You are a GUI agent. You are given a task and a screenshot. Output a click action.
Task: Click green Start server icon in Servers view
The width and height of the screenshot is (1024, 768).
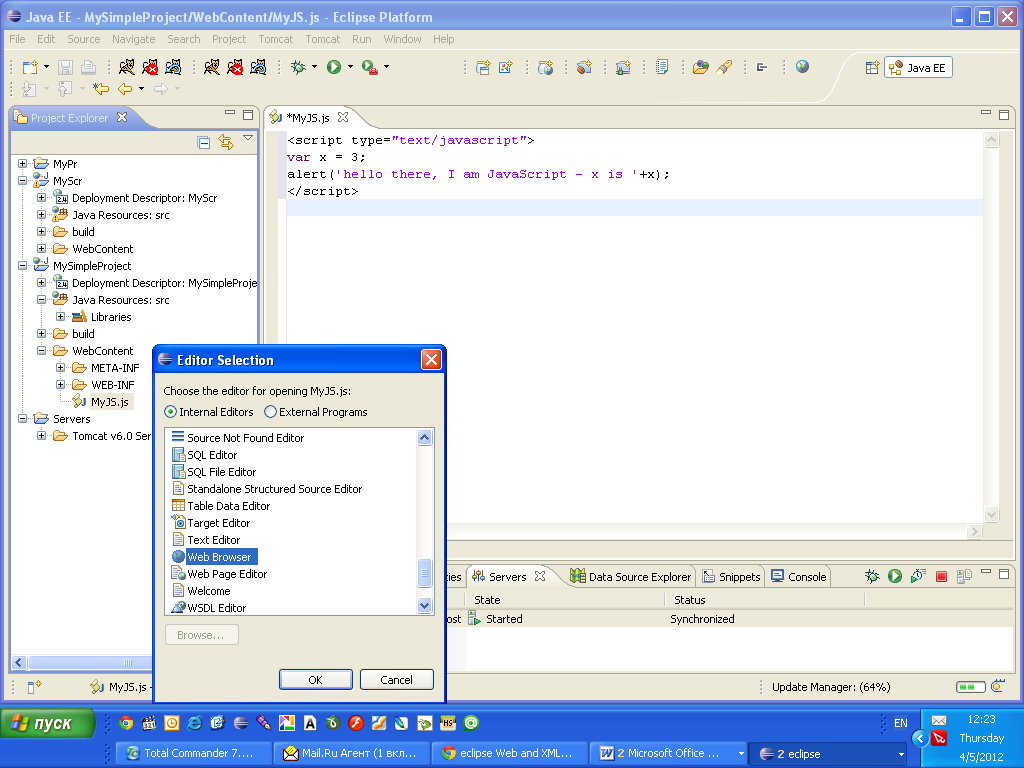pos(895,576)
